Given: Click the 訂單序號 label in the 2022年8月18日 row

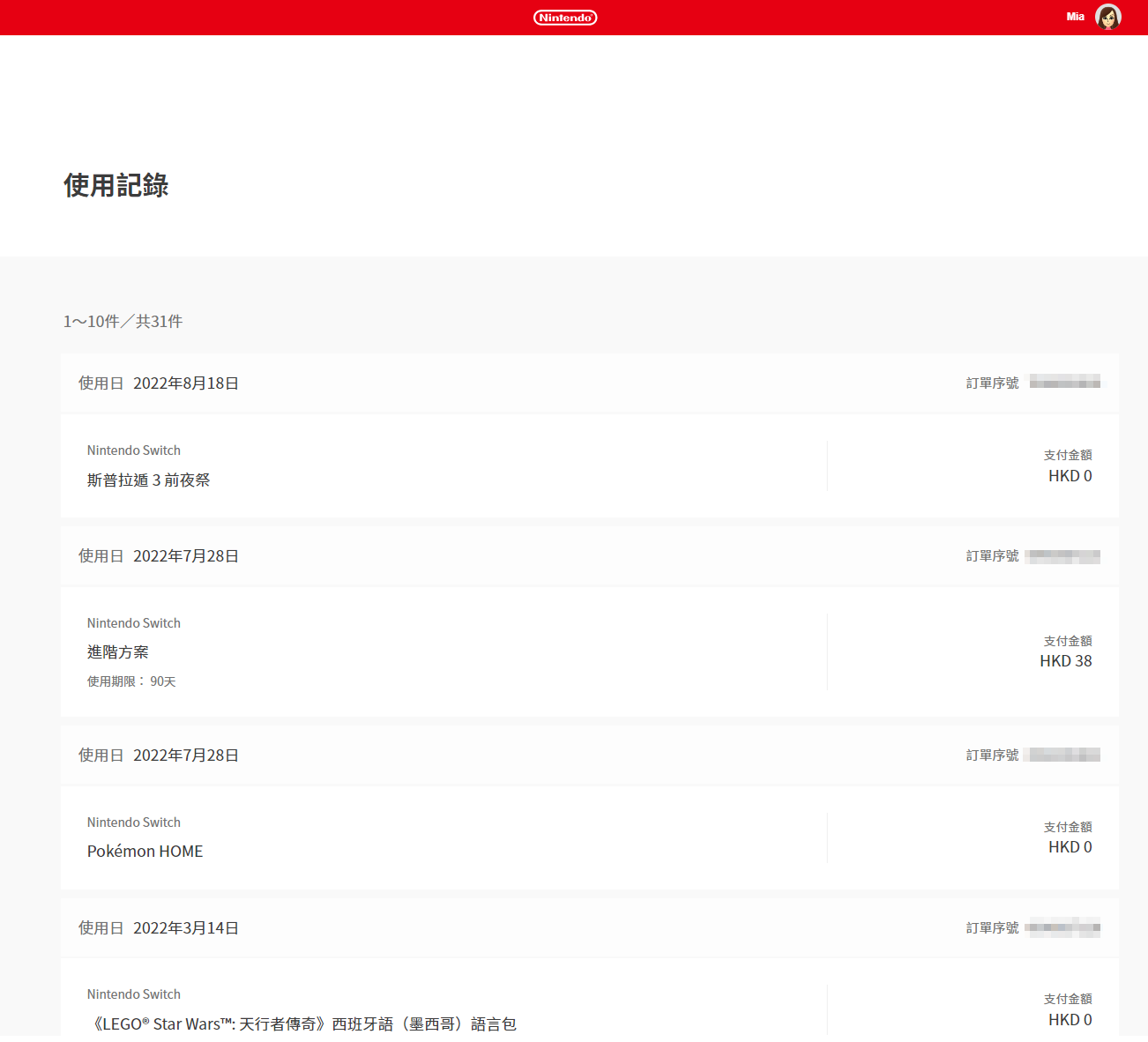Looking at the screenshot, I should tap(992, 383).
